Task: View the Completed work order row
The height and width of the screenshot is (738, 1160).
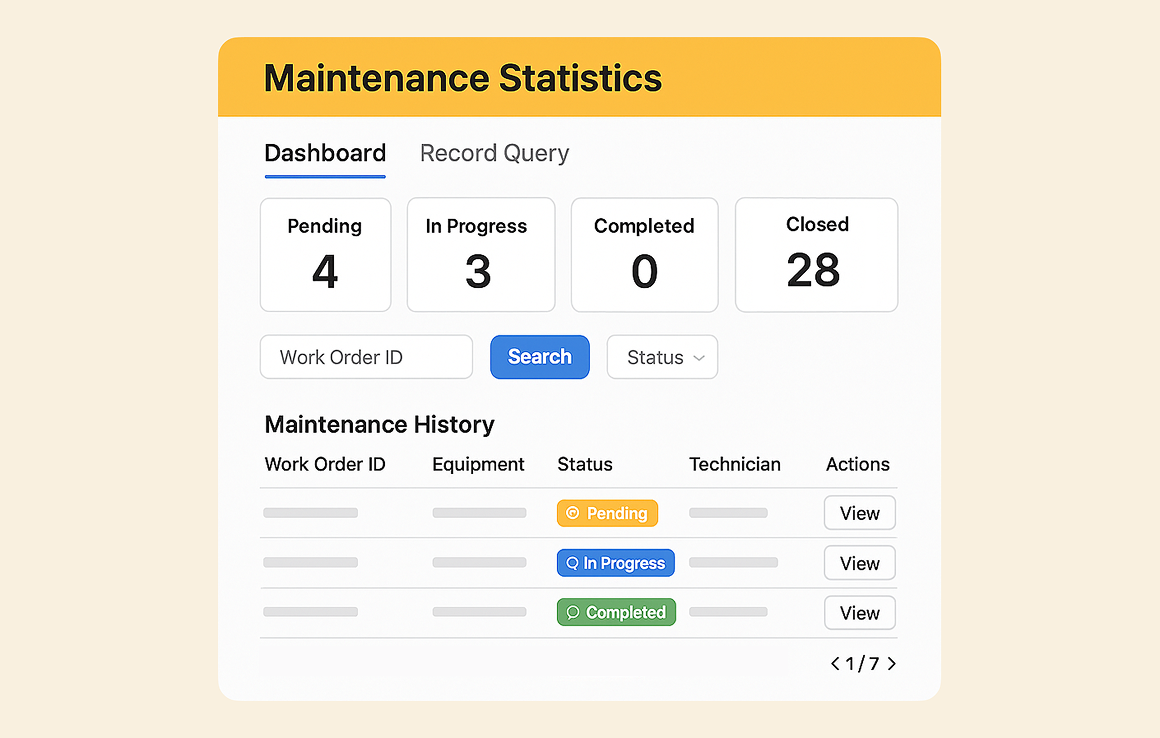Action: [859, 613]
